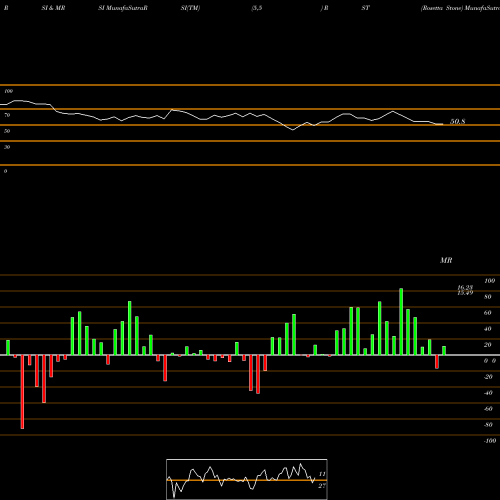
Task: Click the -60 label on MR axis
Action: point(488,409)
